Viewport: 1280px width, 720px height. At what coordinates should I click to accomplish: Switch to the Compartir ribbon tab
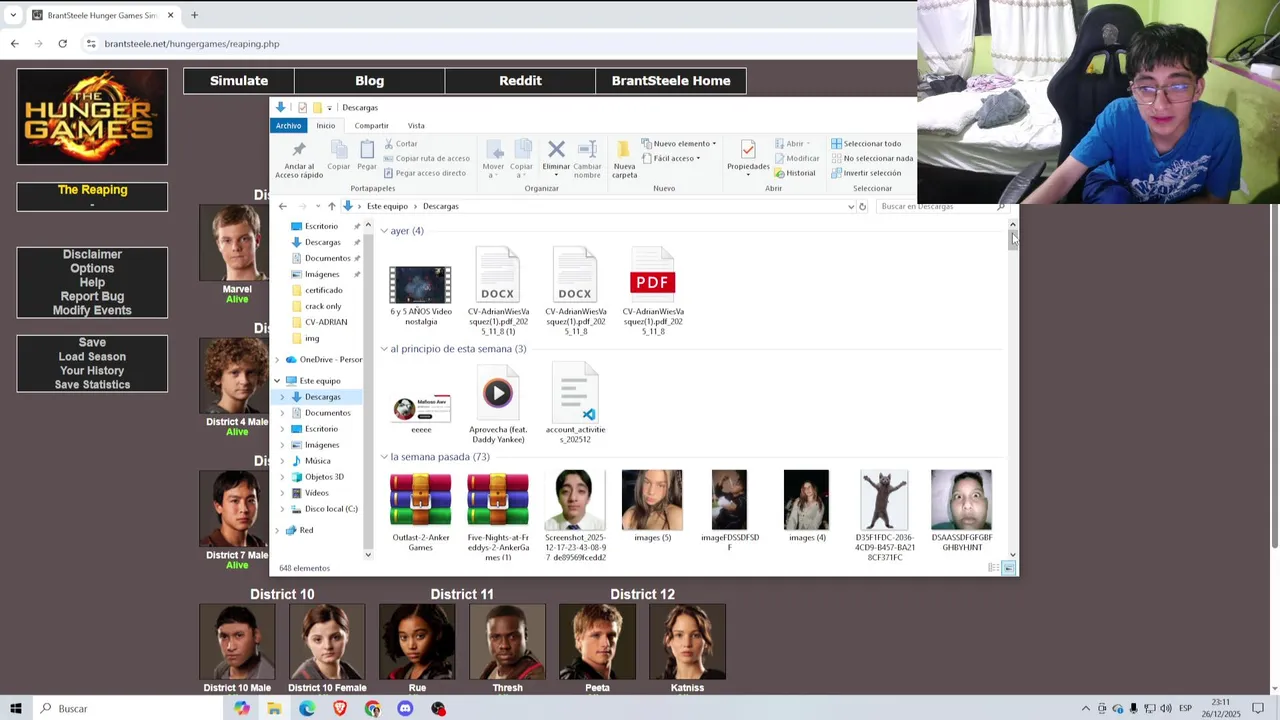(x=371, y=125)
